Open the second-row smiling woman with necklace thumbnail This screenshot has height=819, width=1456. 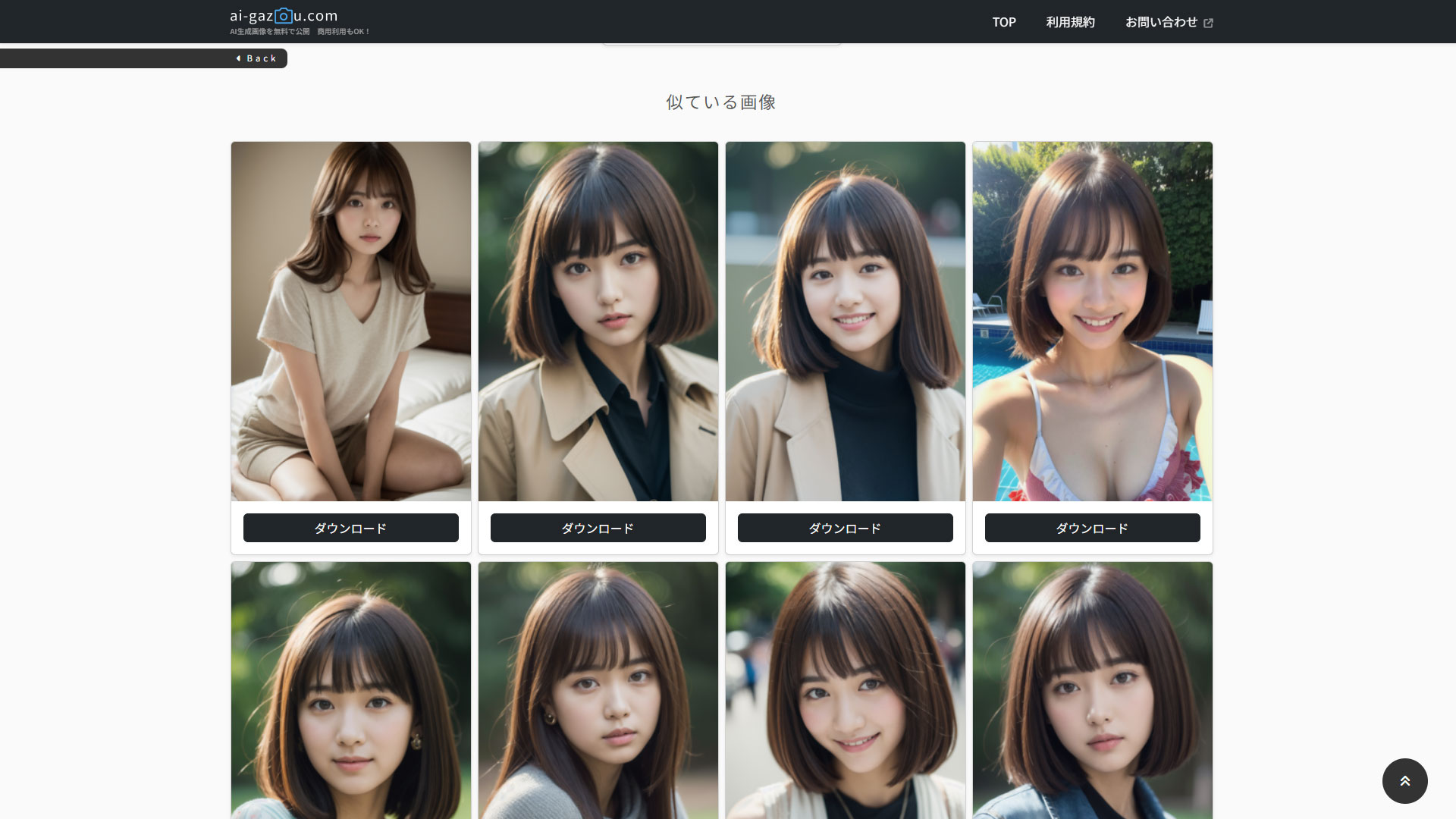click(846, 690)
